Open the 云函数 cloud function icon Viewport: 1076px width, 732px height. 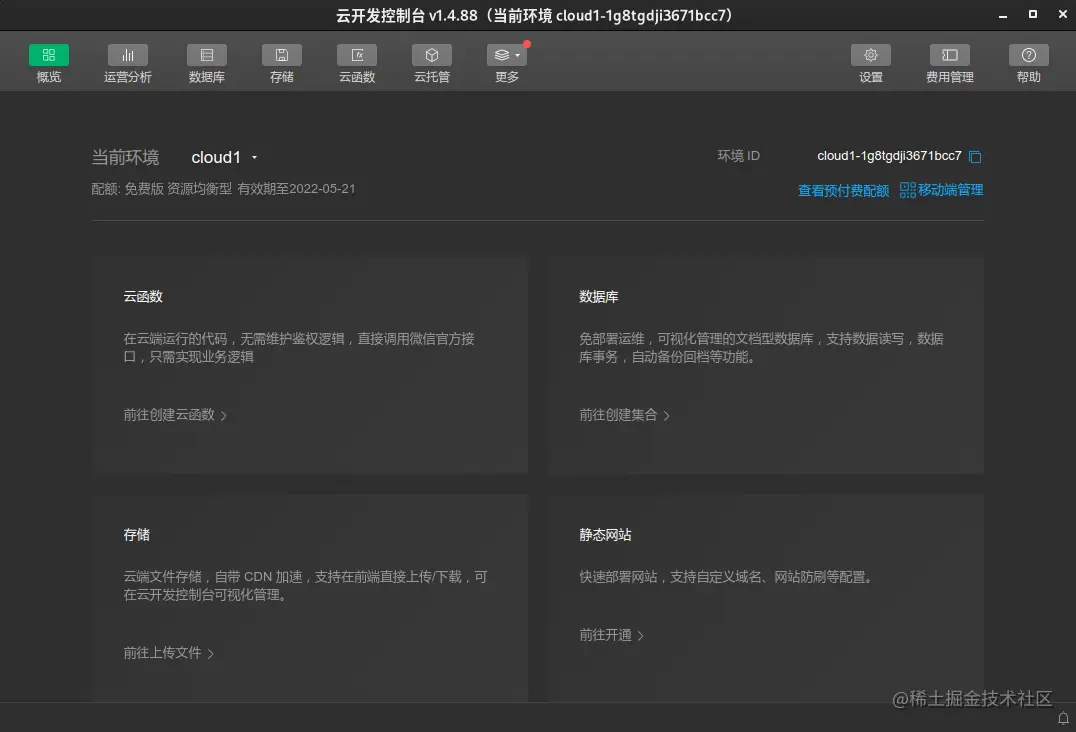(x=357, y=55)
